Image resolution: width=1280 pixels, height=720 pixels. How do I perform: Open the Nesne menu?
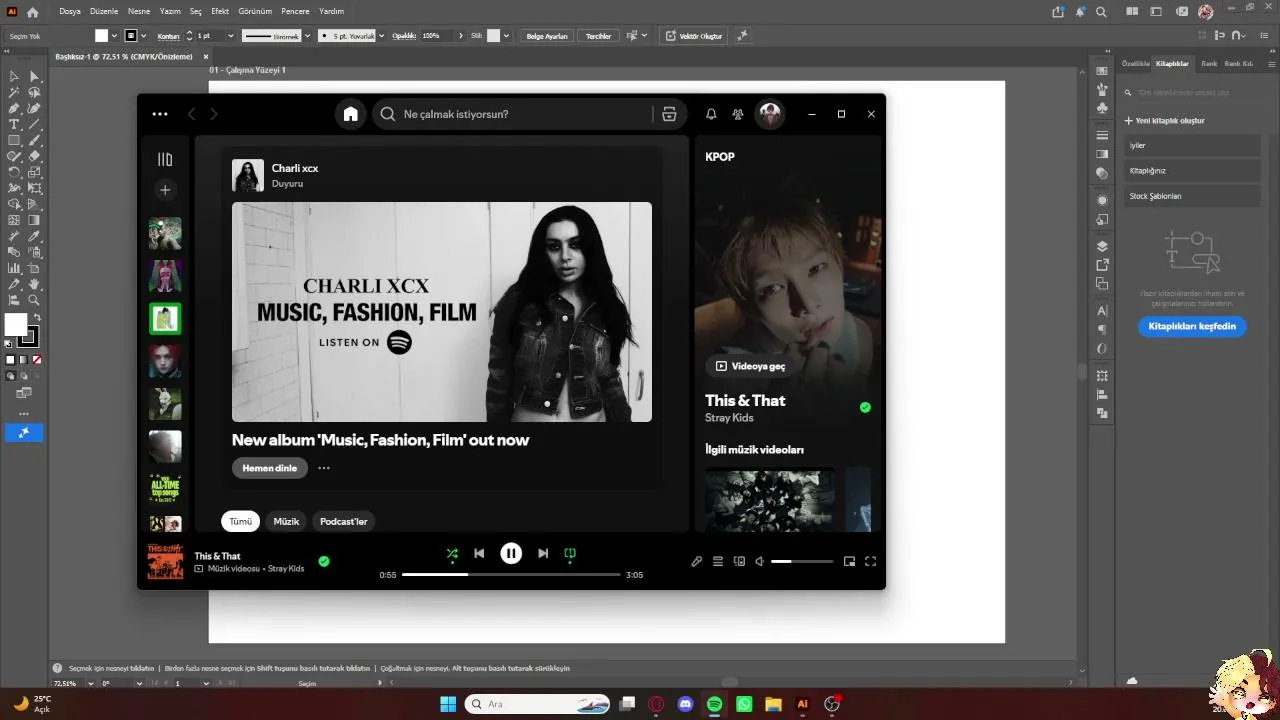click(x=139, y=11)
